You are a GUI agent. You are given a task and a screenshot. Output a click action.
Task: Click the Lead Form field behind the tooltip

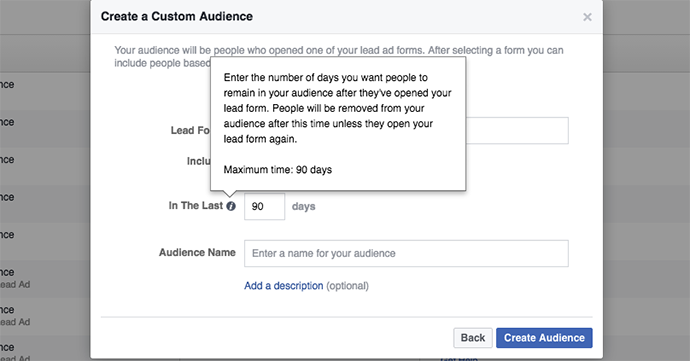point(517,130)
